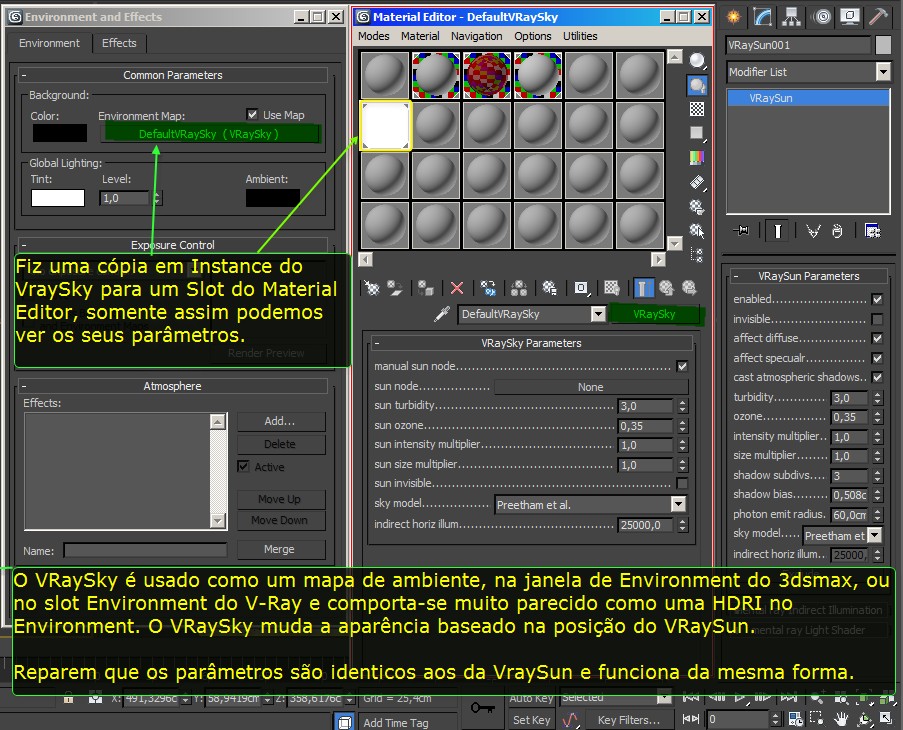Click the key lock icon in status bar

483,707
